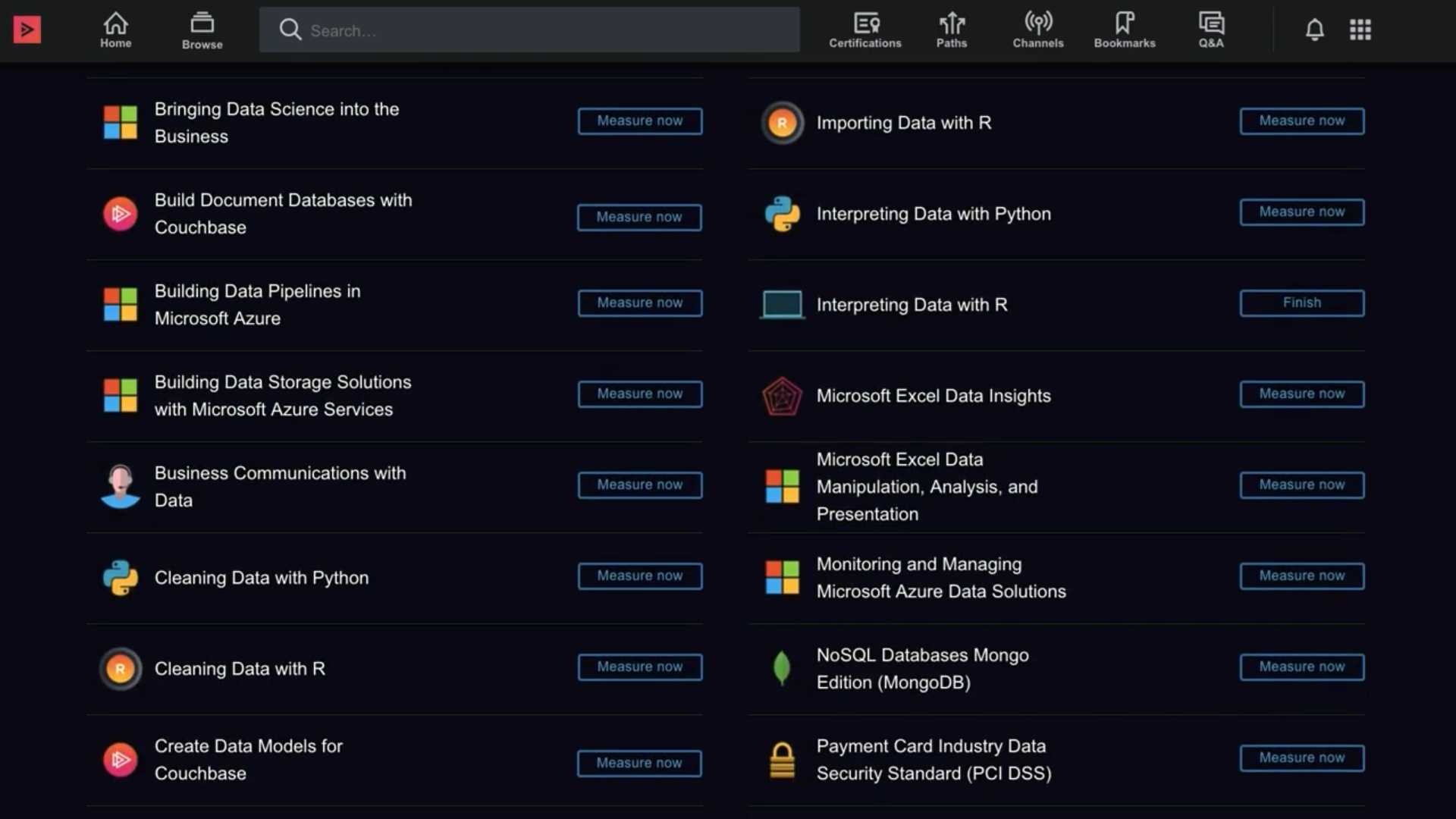Viewport: 1456px width, 819px height.
Task: Open 'Interpreting Data with R' title
Action: pos(912,305)
